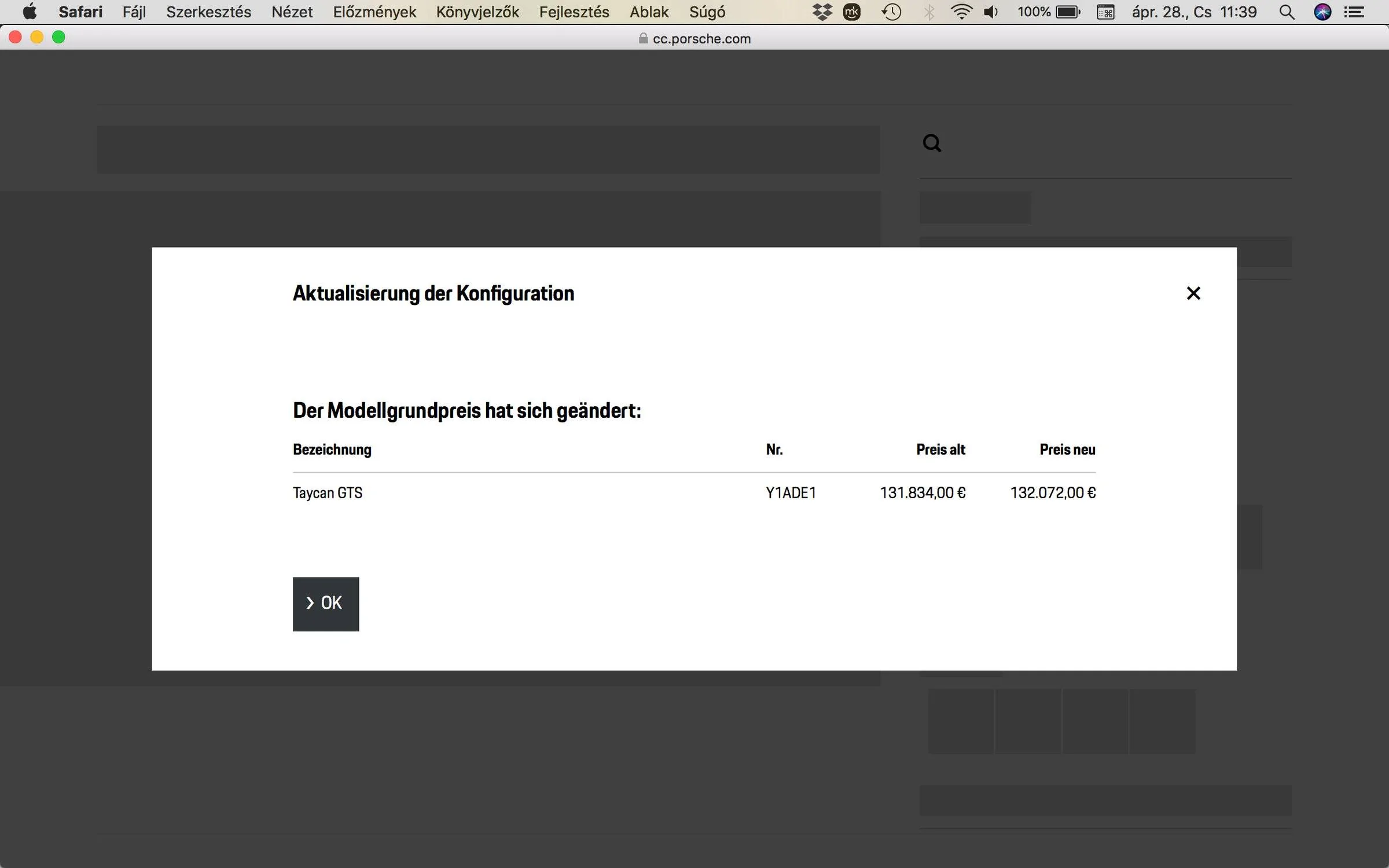This screenshot has width=1389, height=868.
Task: Click the Bluetooth status icon
Action: (x=929, y=12)
